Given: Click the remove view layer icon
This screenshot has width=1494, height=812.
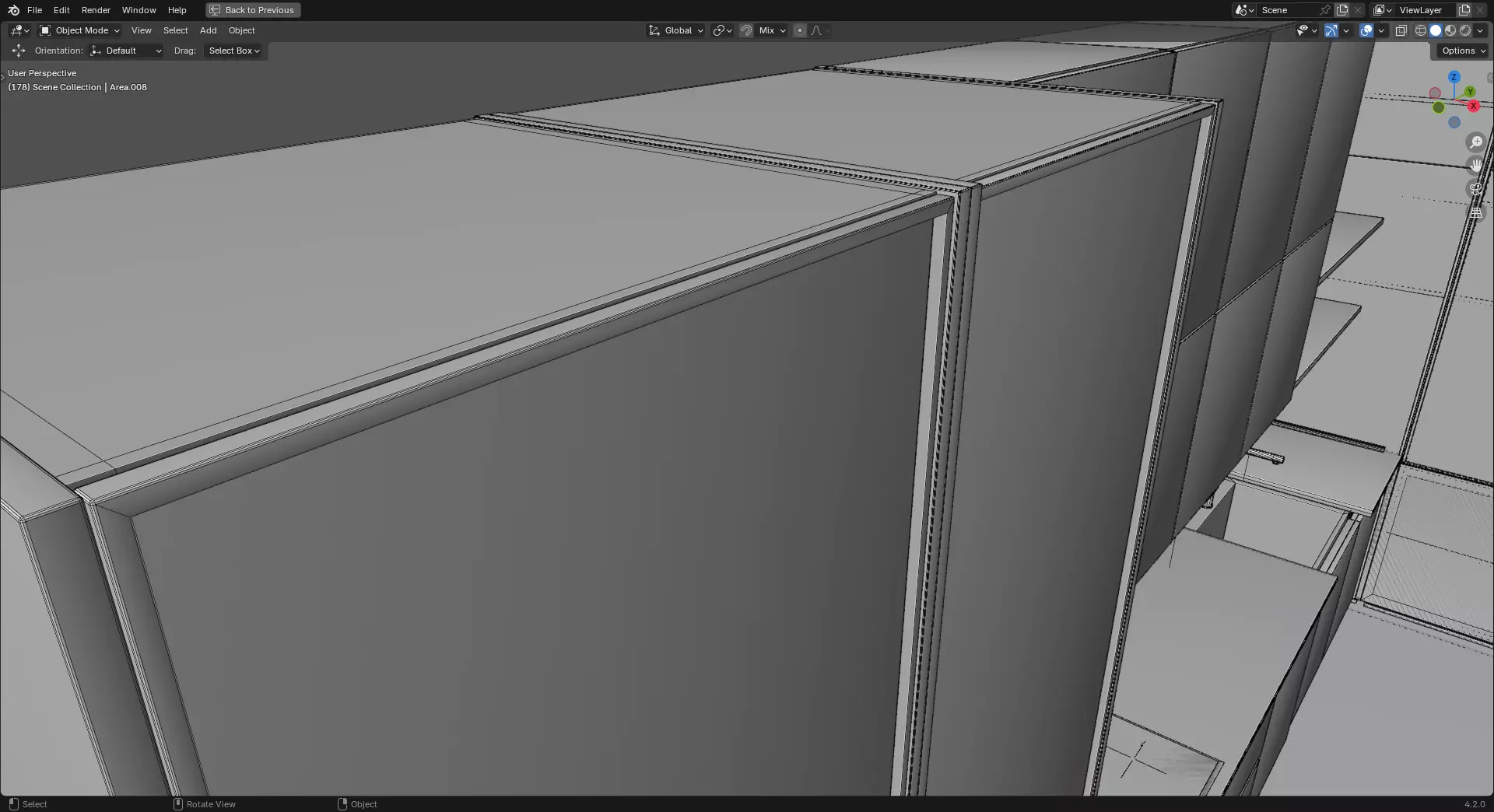Looking at the screenshot, I should pyautogui.click(x=1481, y=10).
